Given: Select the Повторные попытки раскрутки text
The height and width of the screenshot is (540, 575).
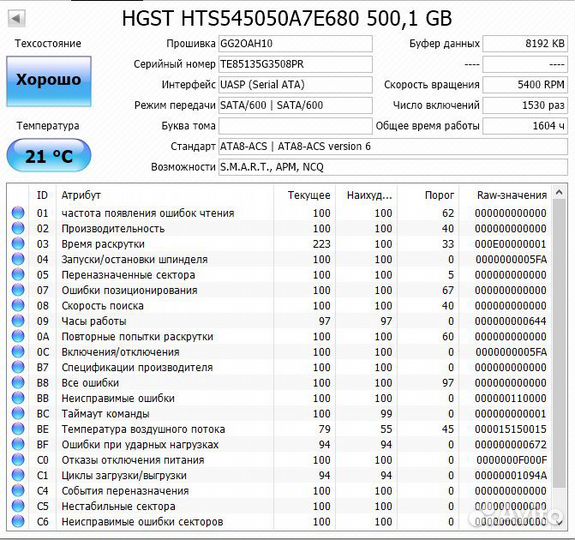Looking at the screenshot, I should pos(137,337).
